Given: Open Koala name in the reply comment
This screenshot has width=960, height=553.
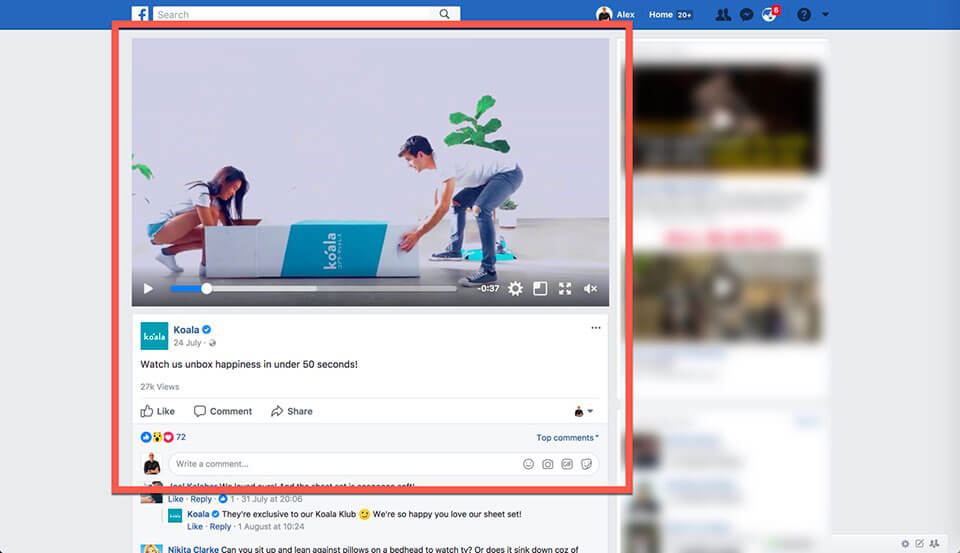Looking at the screenshot, I should coord(198,514).
